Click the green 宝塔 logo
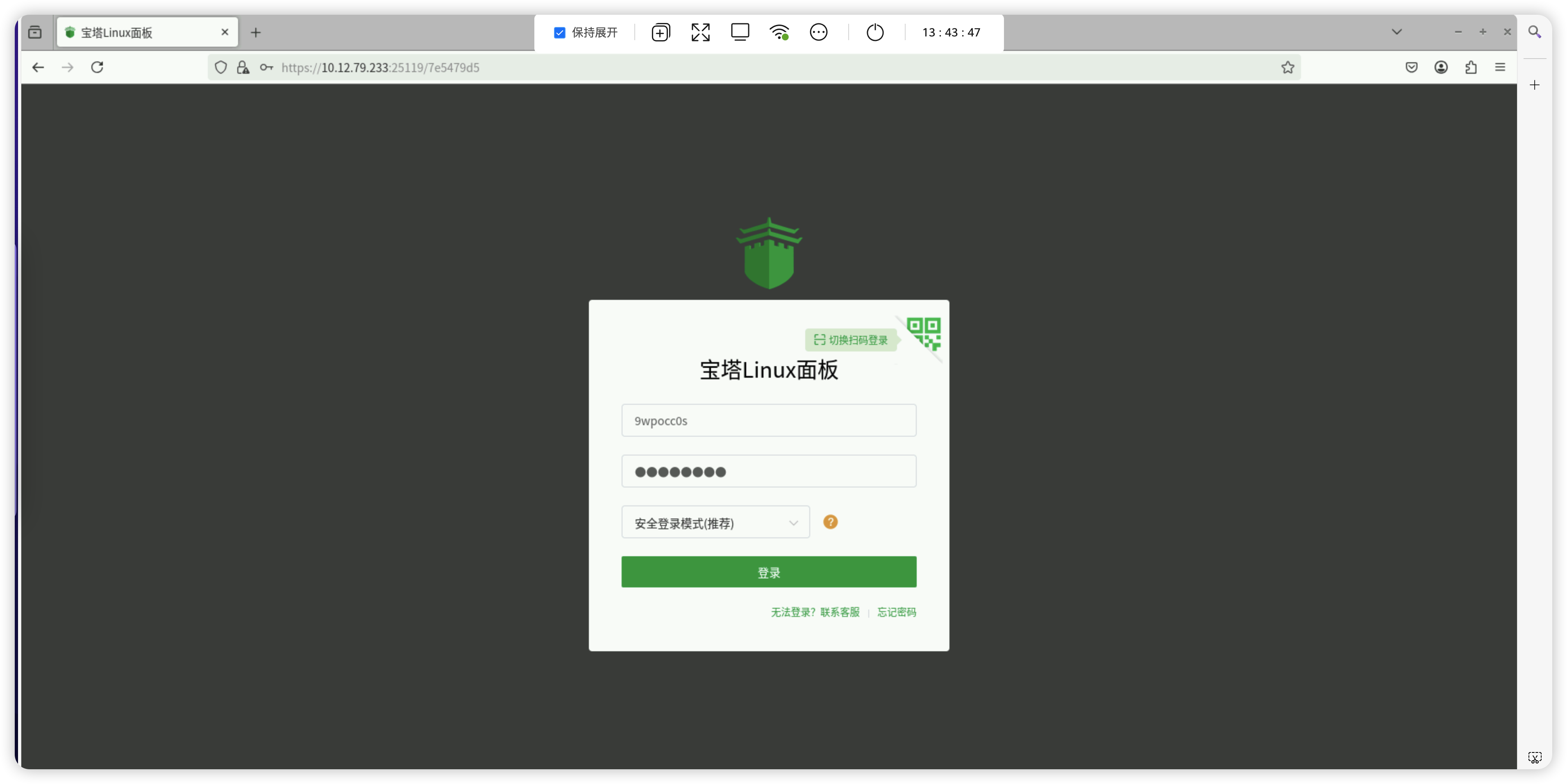The width and height of the screenshot is (1567, 784). (769, 253)
